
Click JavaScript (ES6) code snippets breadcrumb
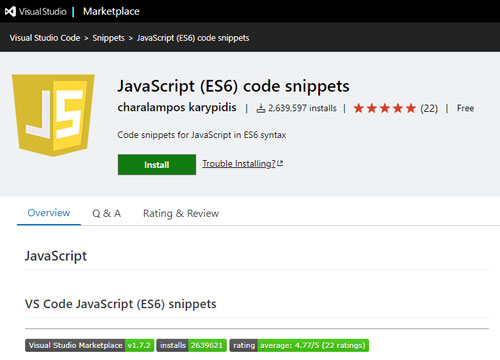click(x=193, y=38)
